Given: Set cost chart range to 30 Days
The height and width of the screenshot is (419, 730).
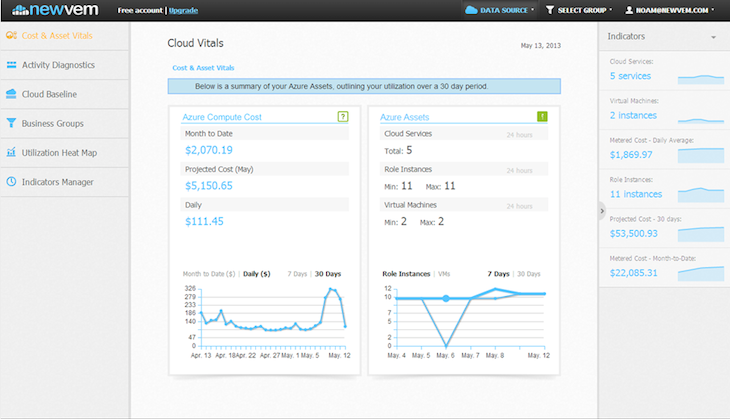Looking at the screenshot, I should (x=328, y=274).
